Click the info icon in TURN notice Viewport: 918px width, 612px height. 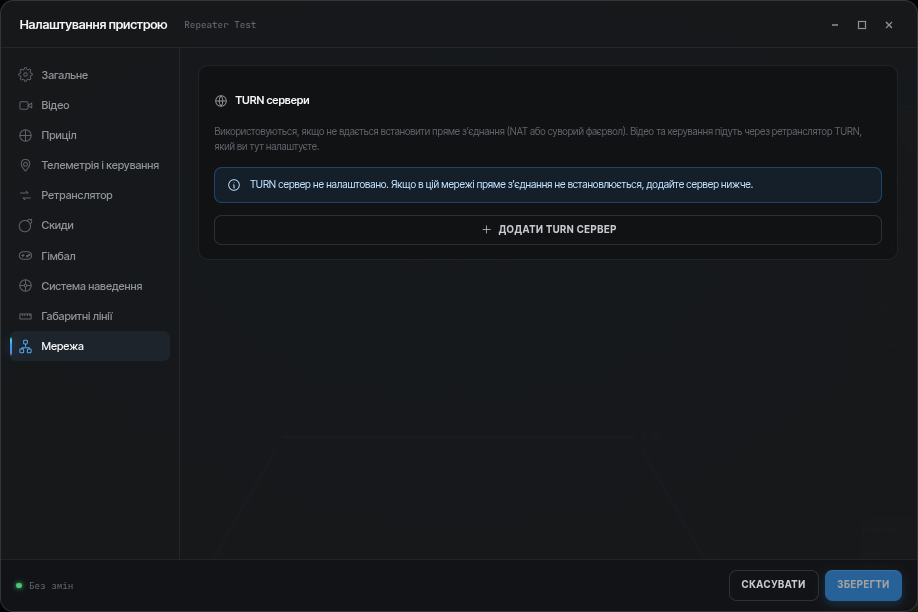click(234, 185)
